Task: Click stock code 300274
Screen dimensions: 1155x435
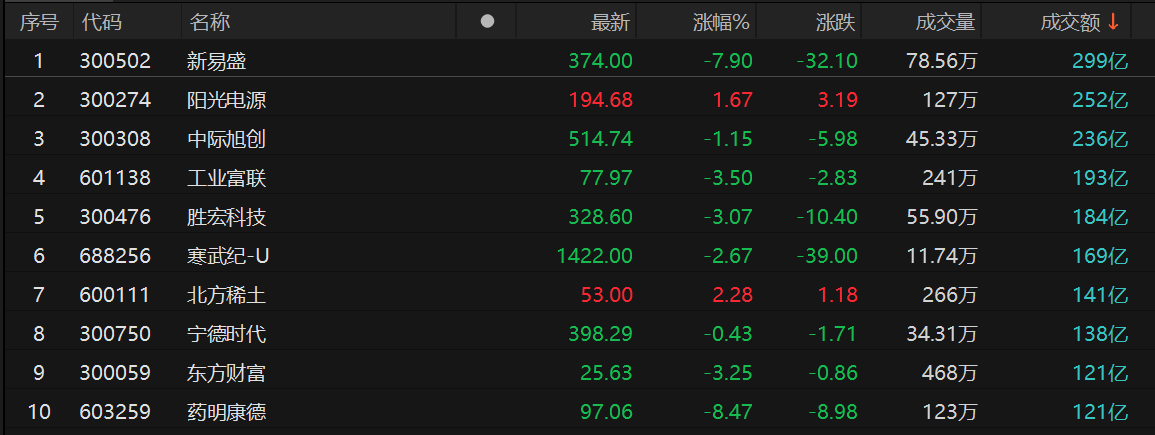Action: click(115, 100)
